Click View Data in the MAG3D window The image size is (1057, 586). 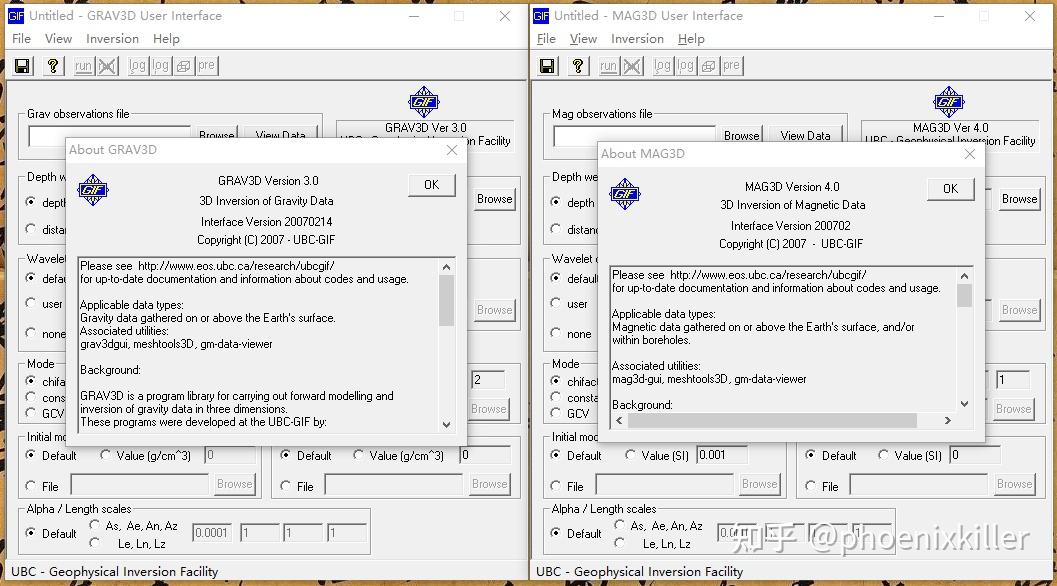(x=805, y=136)
